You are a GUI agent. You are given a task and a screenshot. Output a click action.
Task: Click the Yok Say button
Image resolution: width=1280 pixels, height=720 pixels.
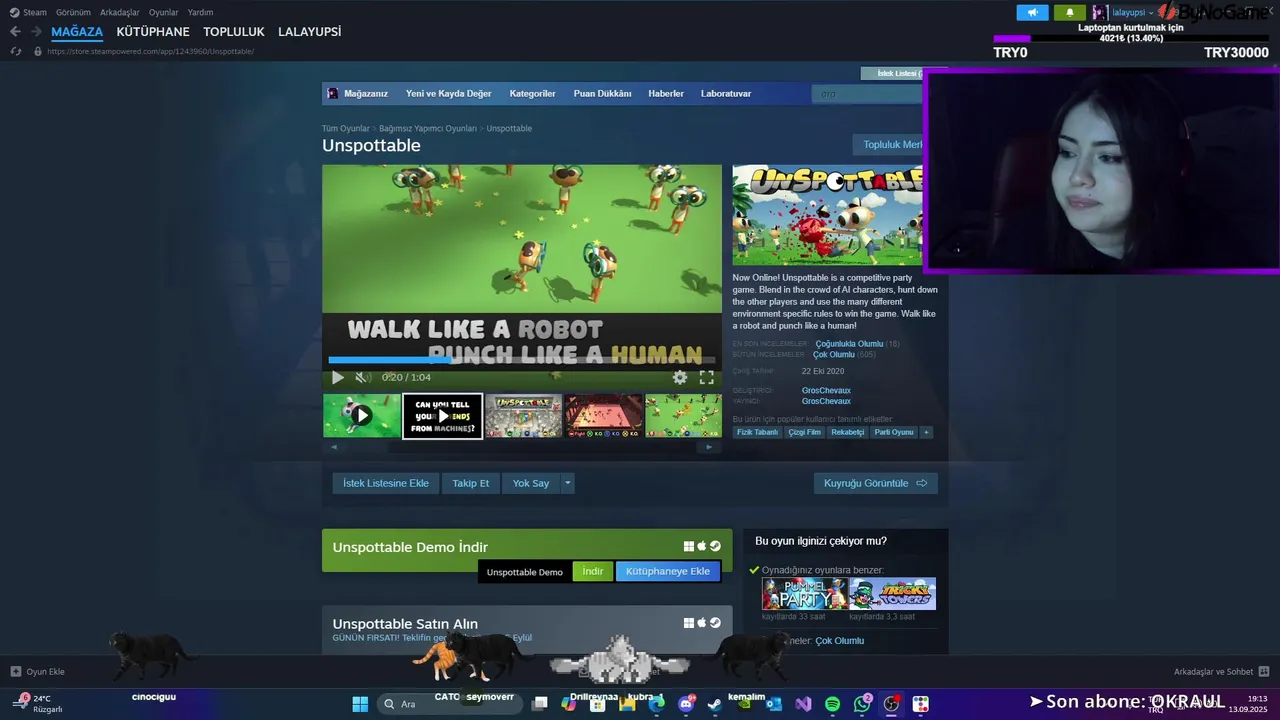531,483
